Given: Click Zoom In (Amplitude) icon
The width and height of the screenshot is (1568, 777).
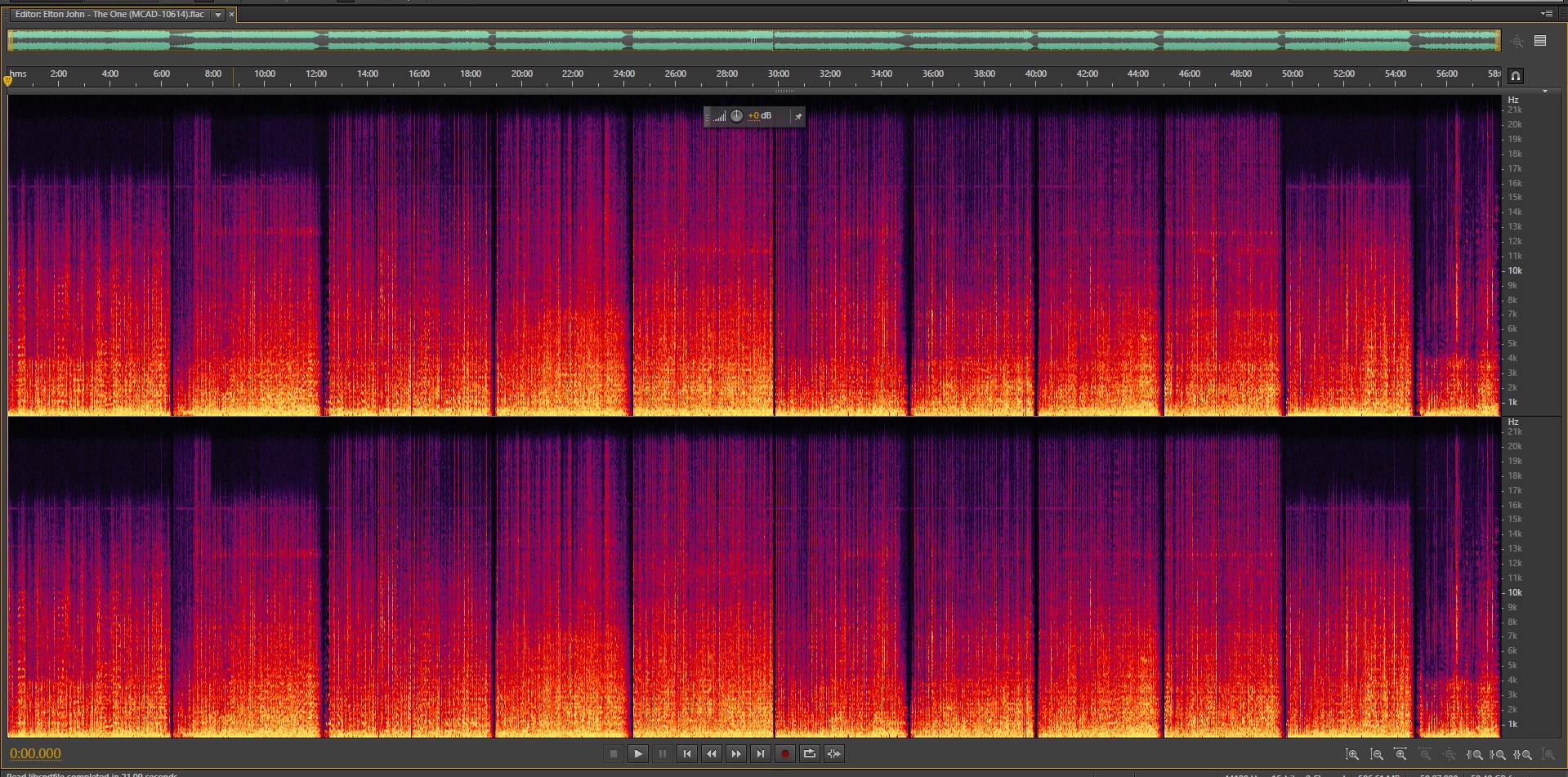Looking at the screenshot, I should point(1352,754).
